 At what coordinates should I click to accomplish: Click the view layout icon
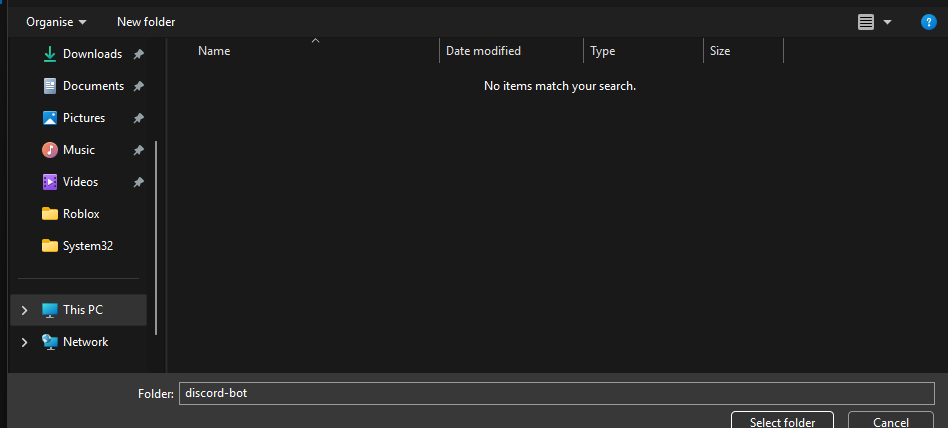[x=866, y=22]
